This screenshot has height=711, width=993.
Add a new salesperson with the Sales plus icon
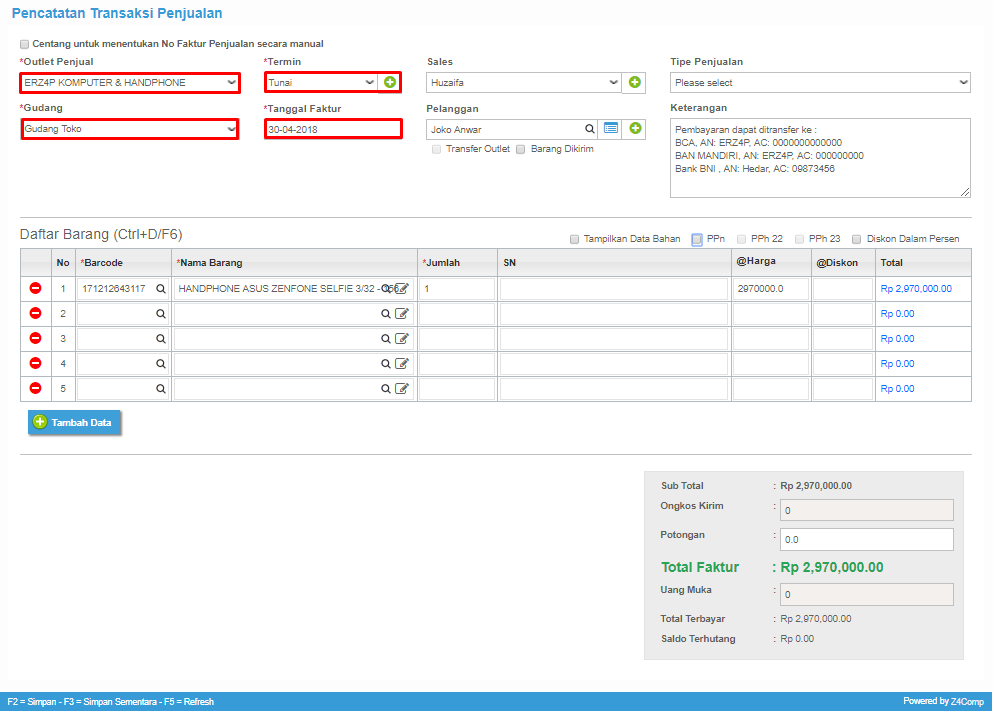(635, 82)
